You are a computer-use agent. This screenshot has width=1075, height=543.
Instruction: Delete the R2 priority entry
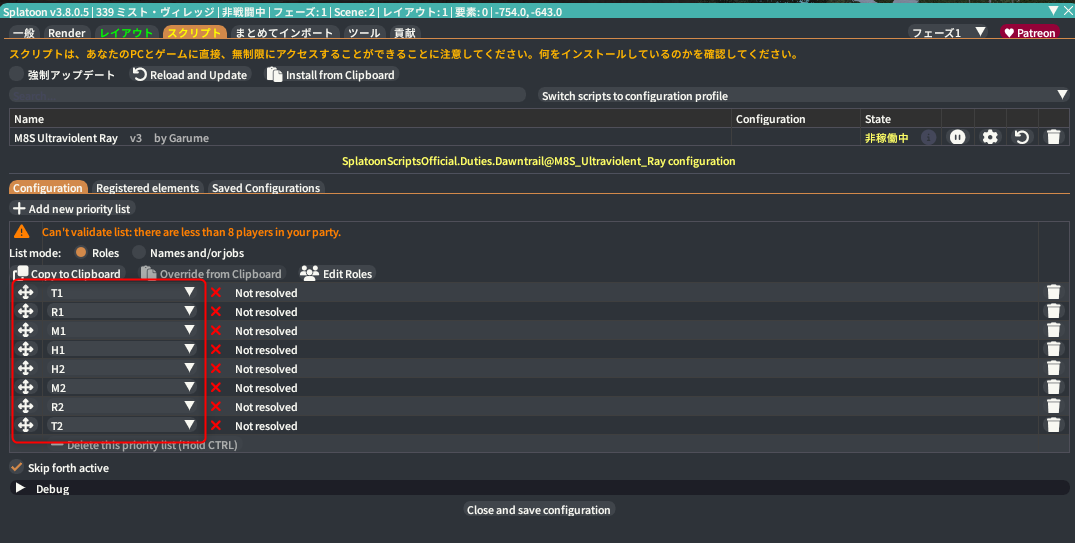click(1054, 407)
